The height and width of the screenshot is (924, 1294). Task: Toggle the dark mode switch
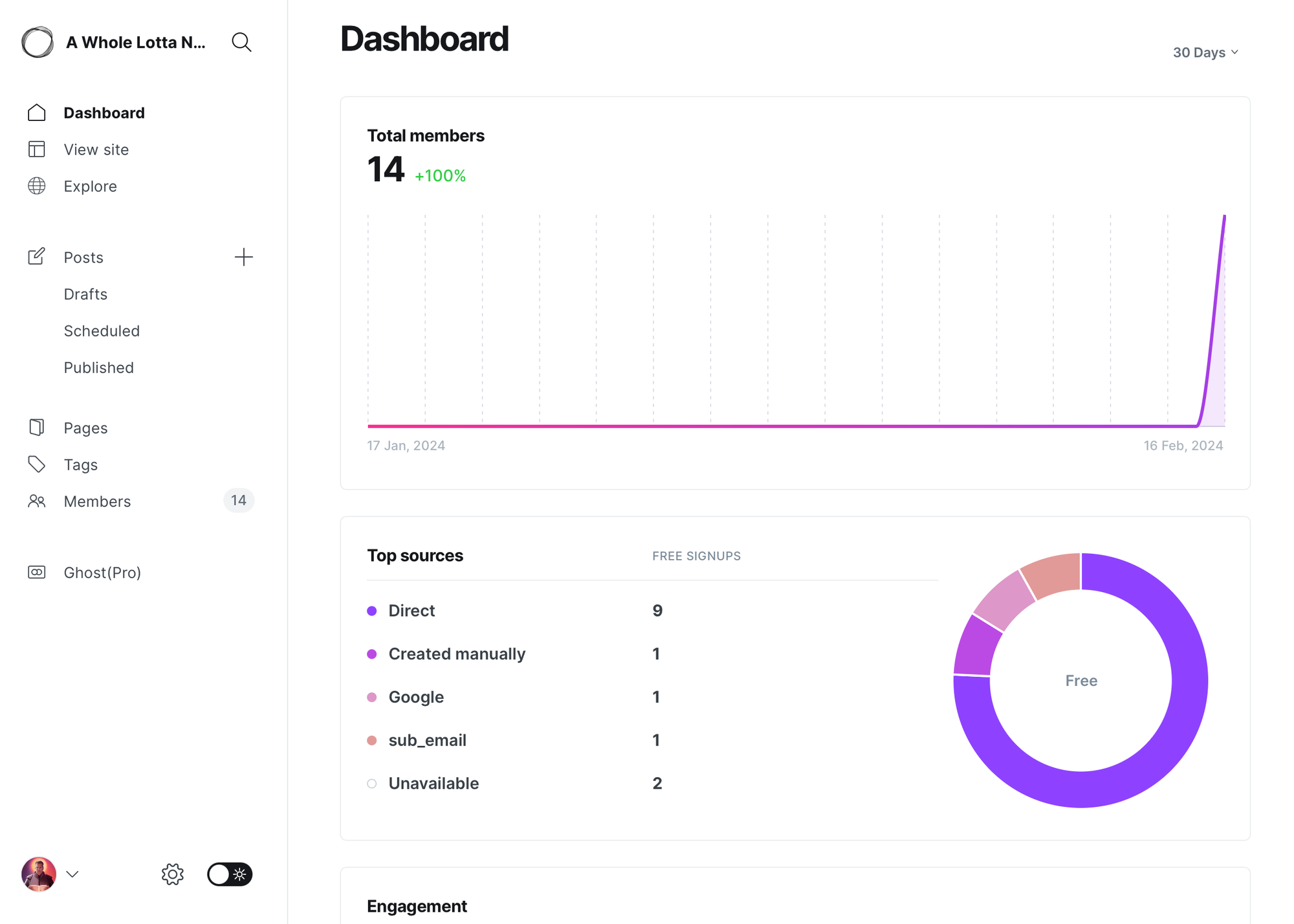pyautogui.click(x=229, y=874)
